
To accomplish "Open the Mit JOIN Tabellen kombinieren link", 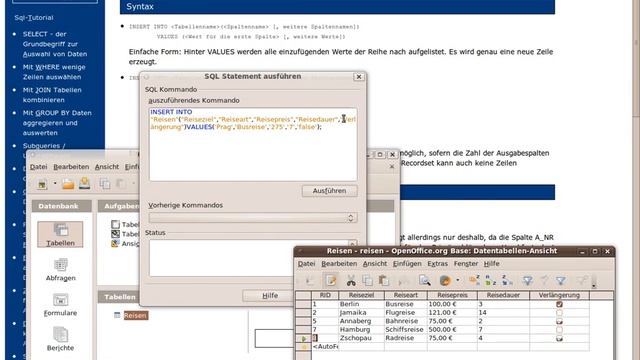I will coord(52,95).
